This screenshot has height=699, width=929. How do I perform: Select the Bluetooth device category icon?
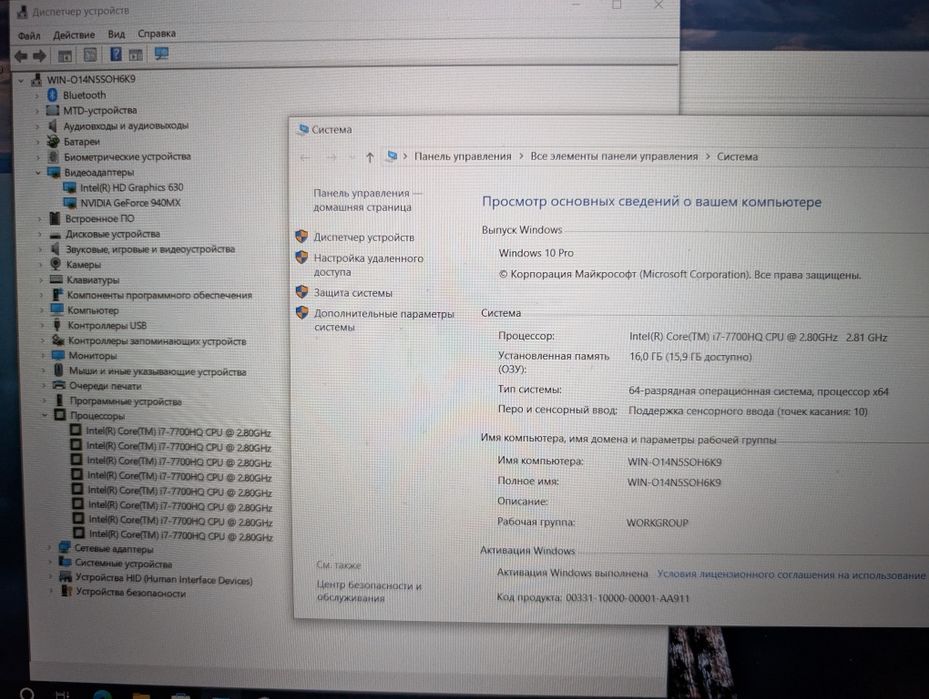pyautogui.click(x=52, y=95)
